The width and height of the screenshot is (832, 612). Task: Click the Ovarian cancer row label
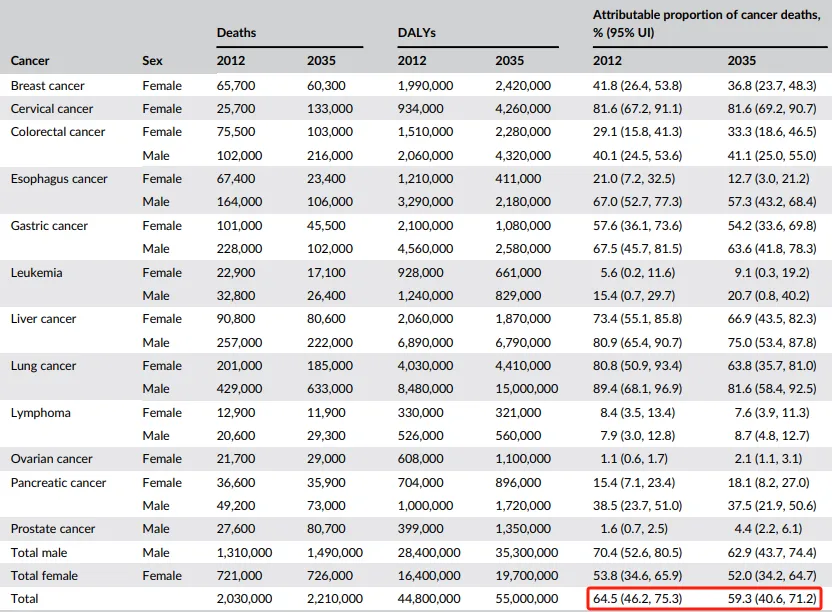(51, 459)
